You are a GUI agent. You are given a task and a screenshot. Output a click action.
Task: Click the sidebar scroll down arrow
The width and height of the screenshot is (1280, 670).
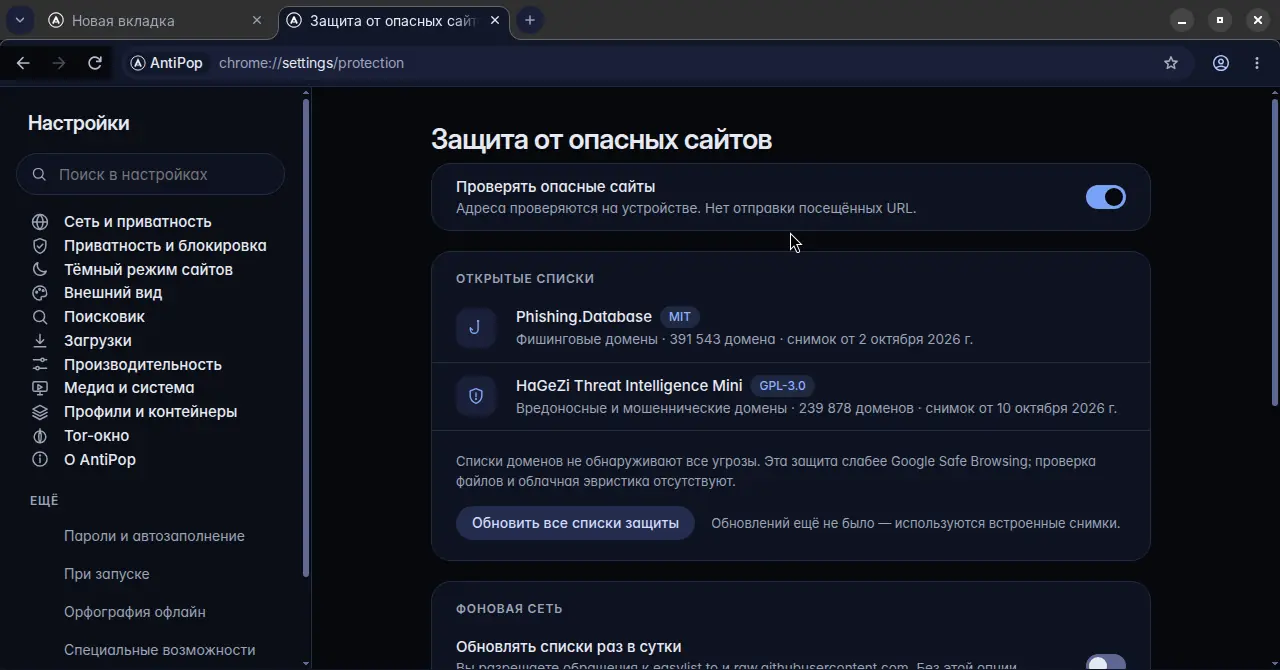pos(306,663)
